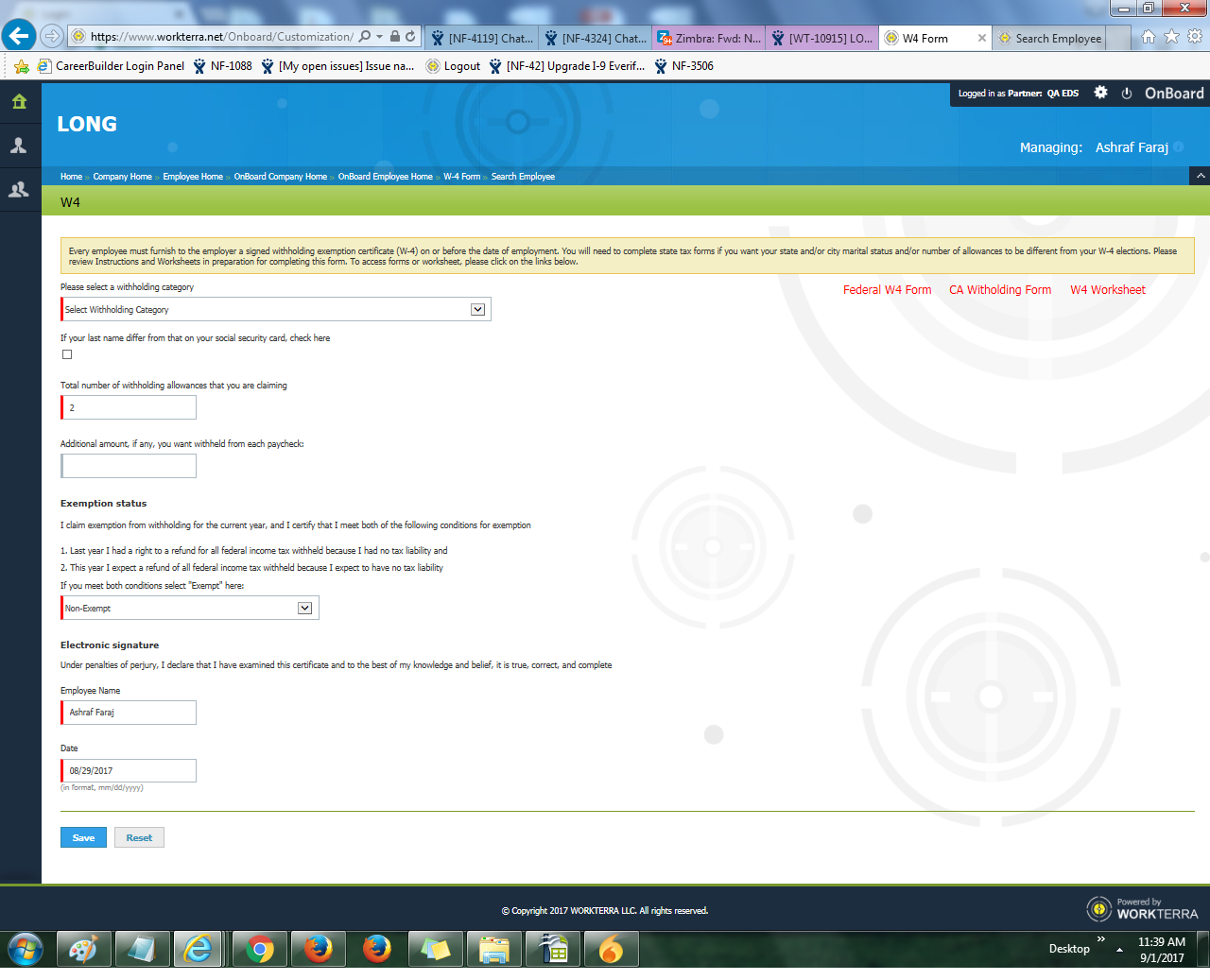
Task: Open the sidebar Home icon
Action: click(x=19, y=101)
